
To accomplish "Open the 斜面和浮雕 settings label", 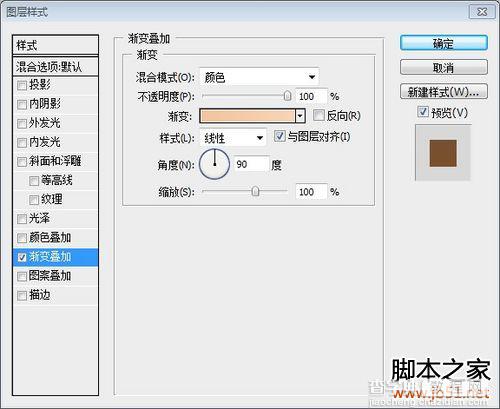I will coord(55,161).
